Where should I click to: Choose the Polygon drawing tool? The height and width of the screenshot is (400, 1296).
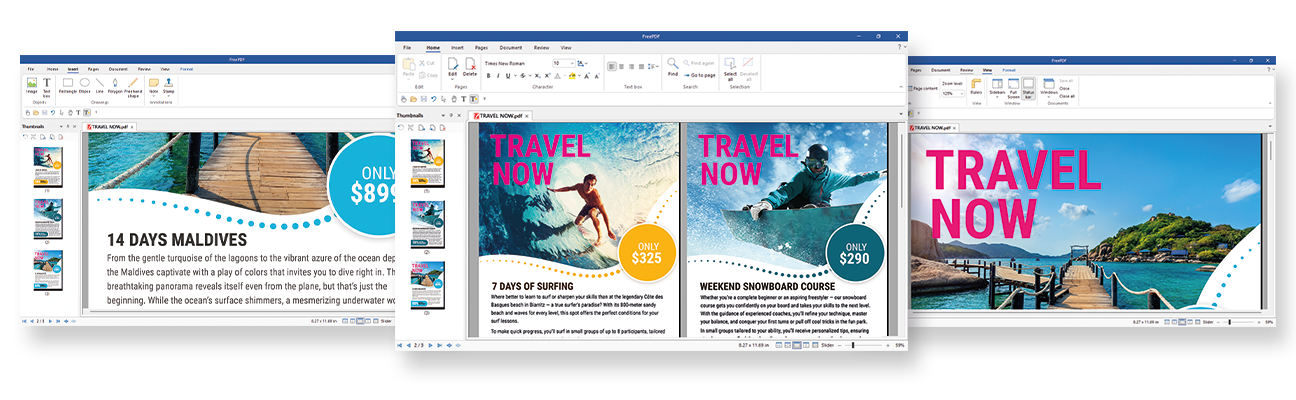(115, 85)
